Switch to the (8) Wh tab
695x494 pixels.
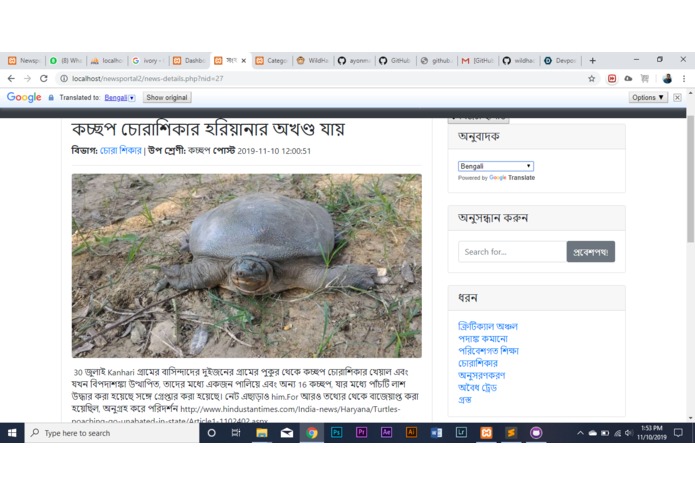pyautogui.click(x=66, y=61)
